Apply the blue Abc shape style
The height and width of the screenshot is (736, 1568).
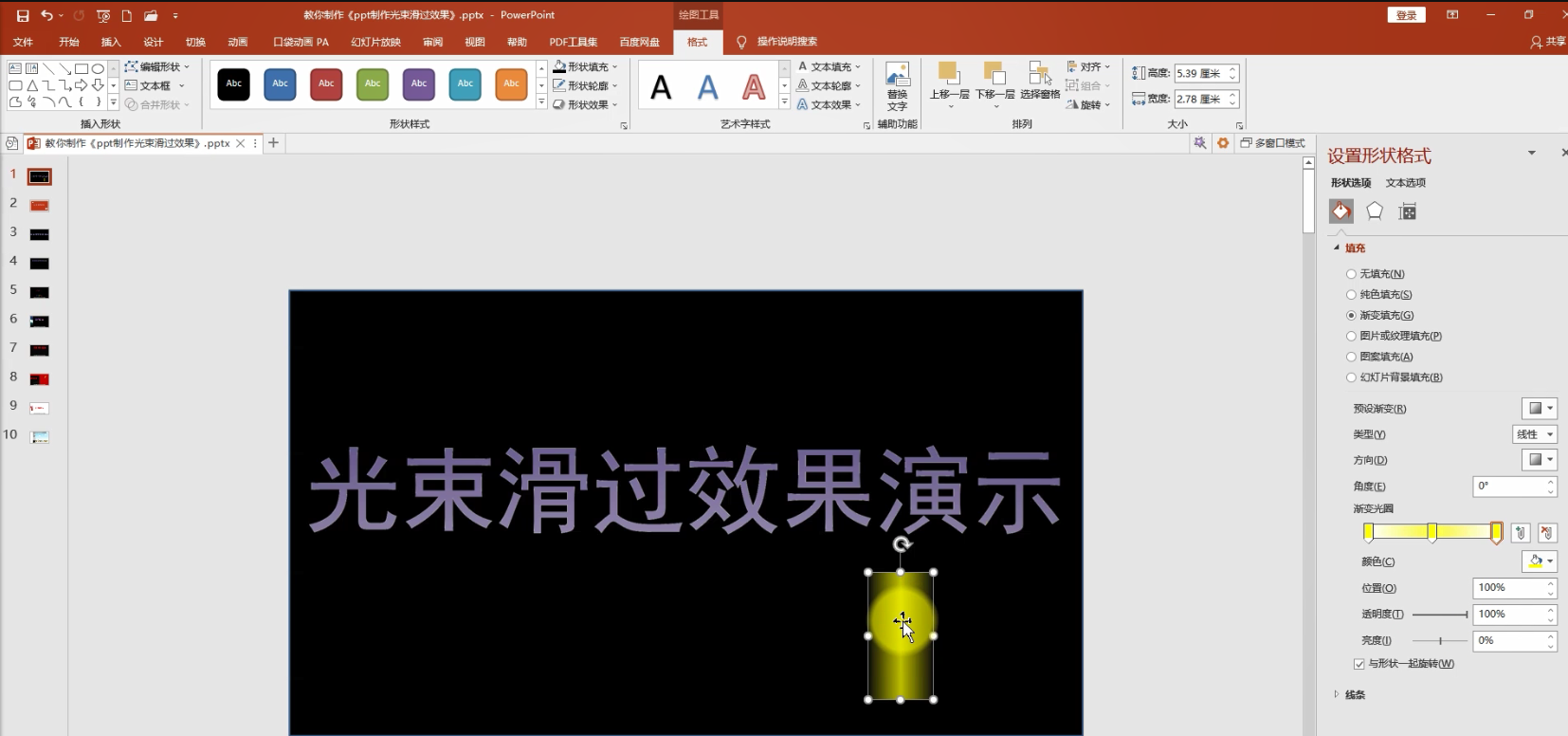(281, 84)
